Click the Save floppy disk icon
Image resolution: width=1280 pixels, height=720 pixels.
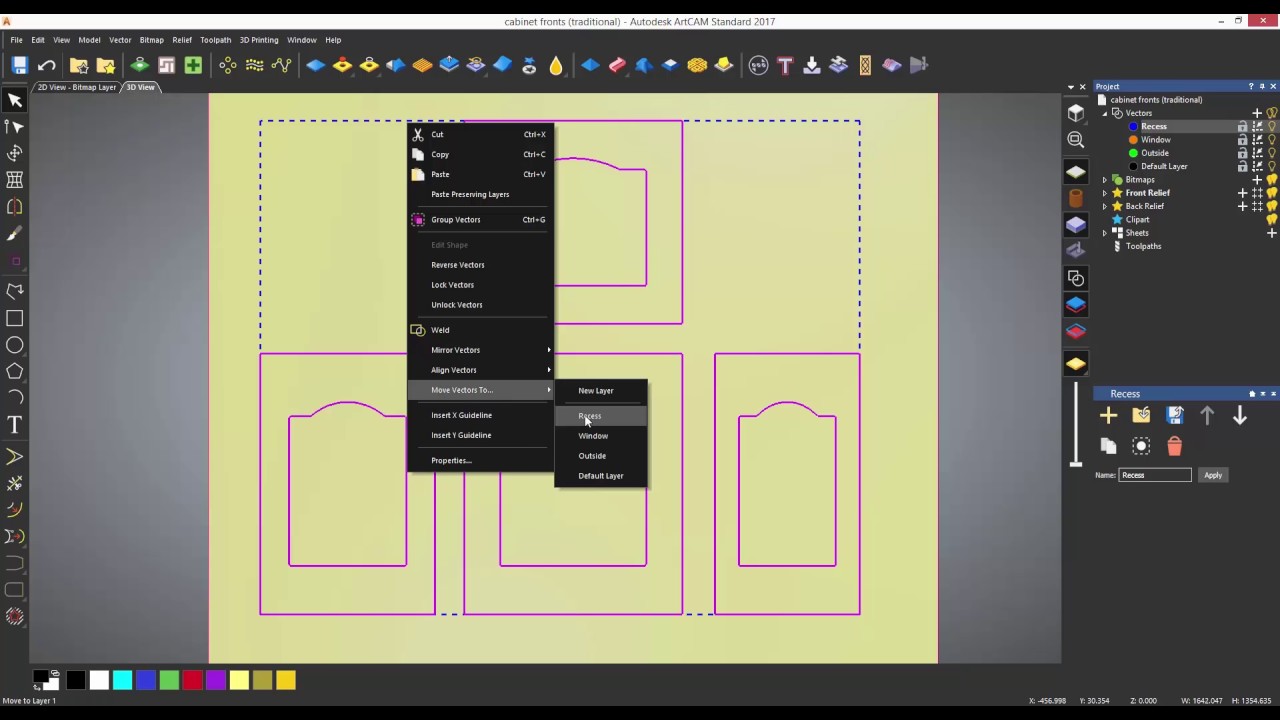point(19,66)
